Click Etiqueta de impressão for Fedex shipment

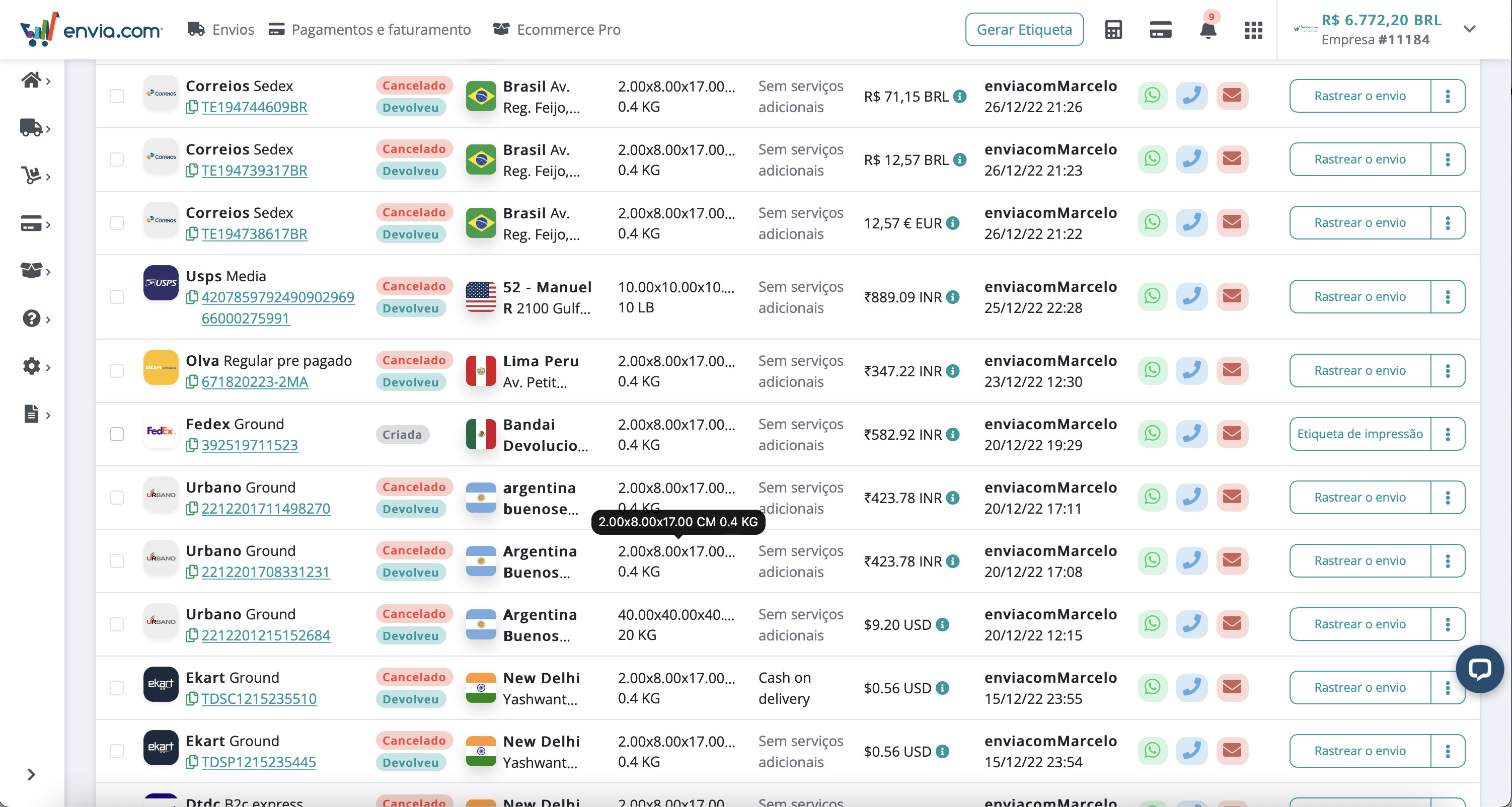pyautogui.click(x=1360, y=434)
